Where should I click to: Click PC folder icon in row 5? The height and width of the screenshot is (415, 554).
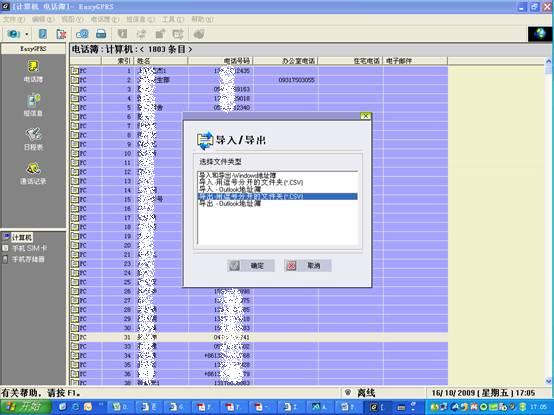[75, 107]
